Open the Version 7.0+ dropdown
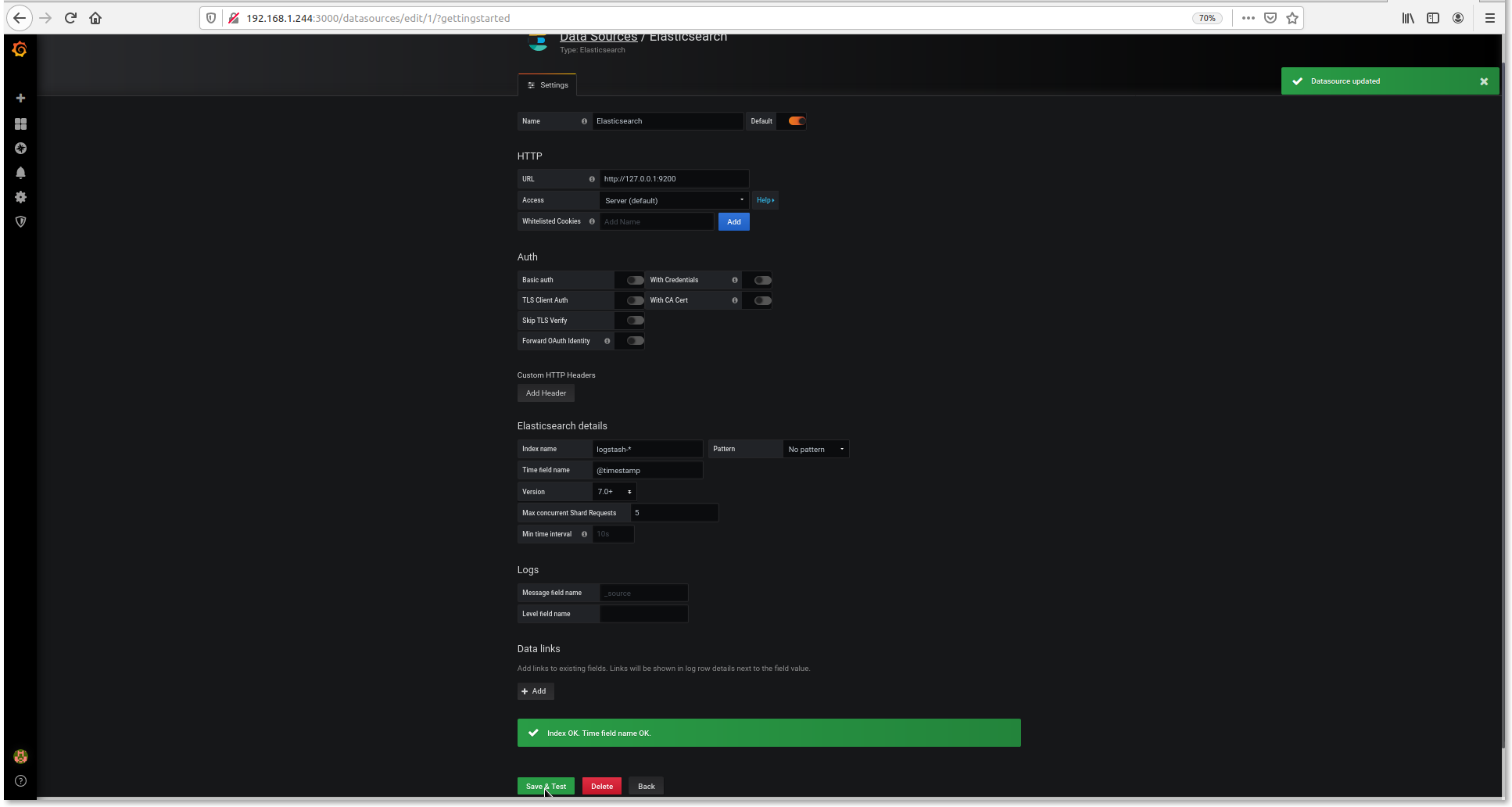This screenshot has height=807, width=1512. 614,492
